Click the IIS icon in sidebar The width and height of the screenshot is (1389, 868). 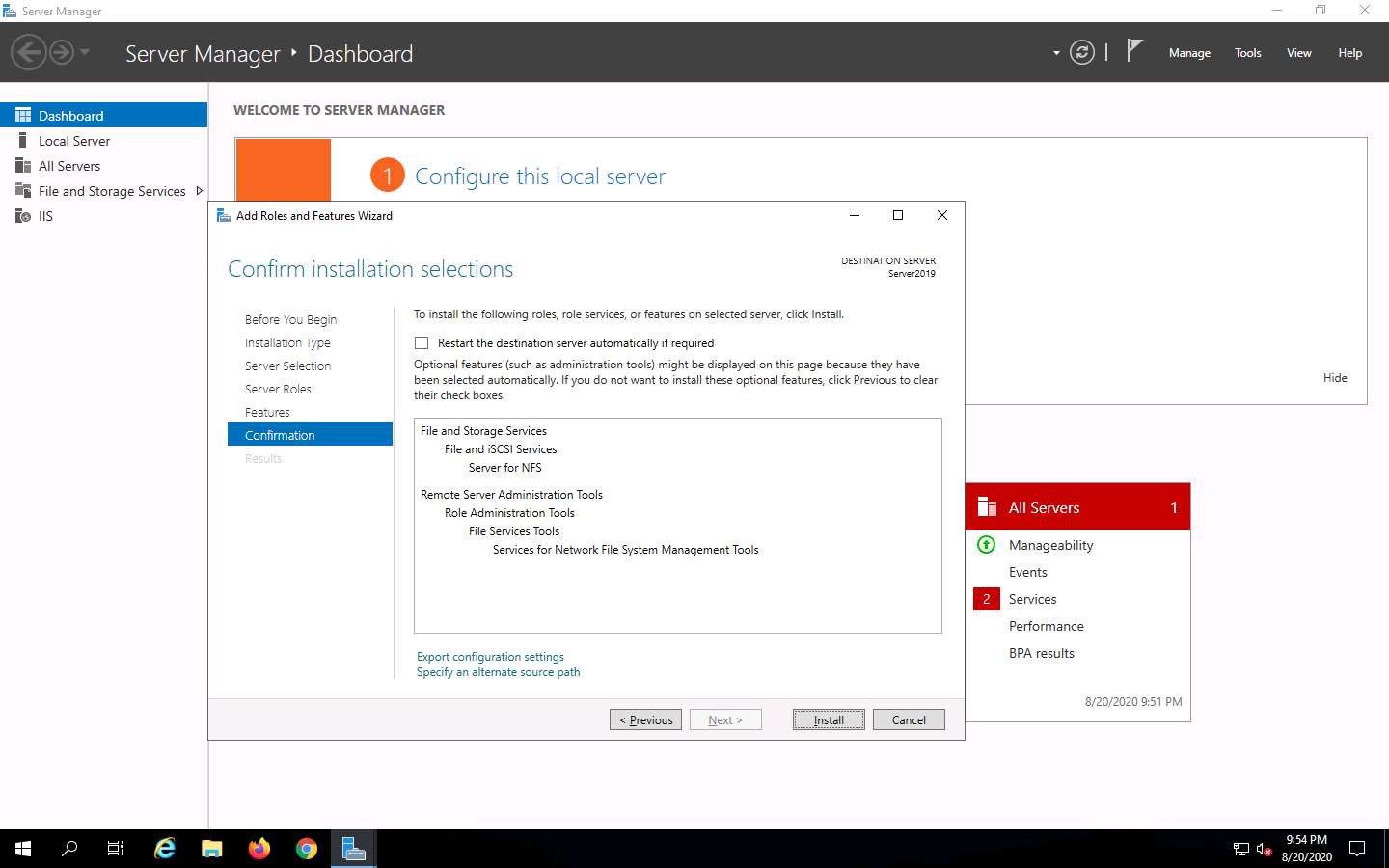(23, 216)
